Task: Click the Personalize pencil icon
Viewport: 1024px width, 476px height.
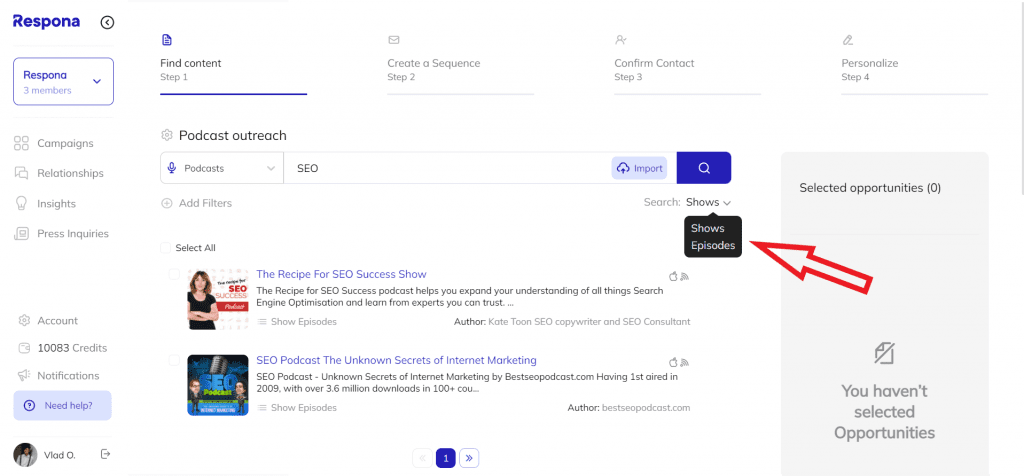Action: [x=848, y=40]
